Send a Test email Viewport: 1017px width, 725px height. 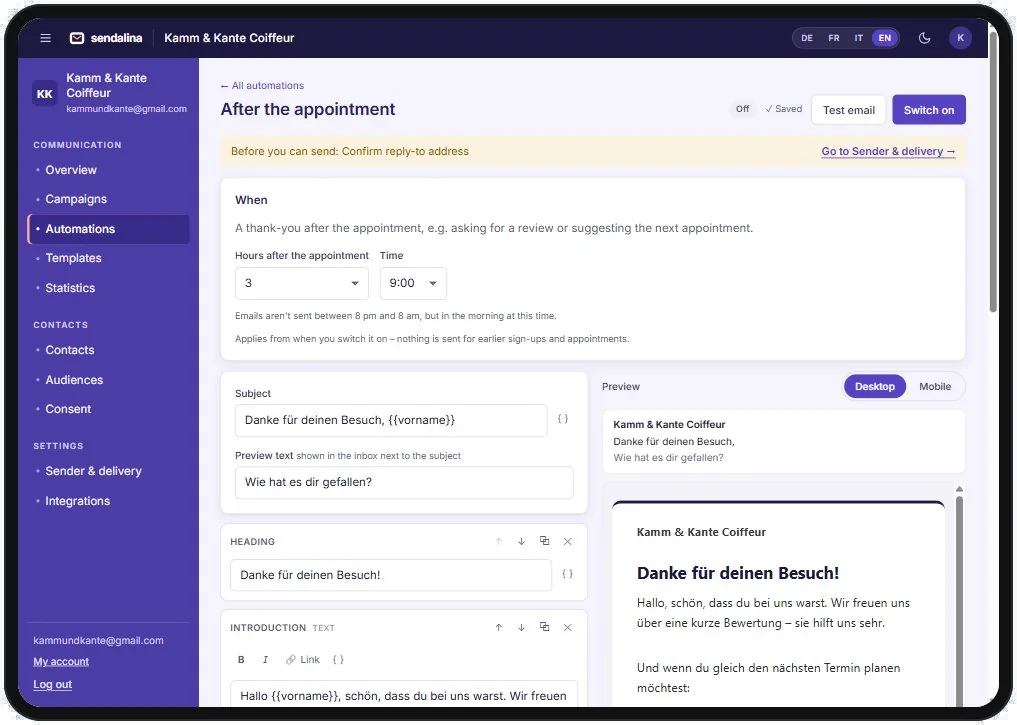pos(848,110)
